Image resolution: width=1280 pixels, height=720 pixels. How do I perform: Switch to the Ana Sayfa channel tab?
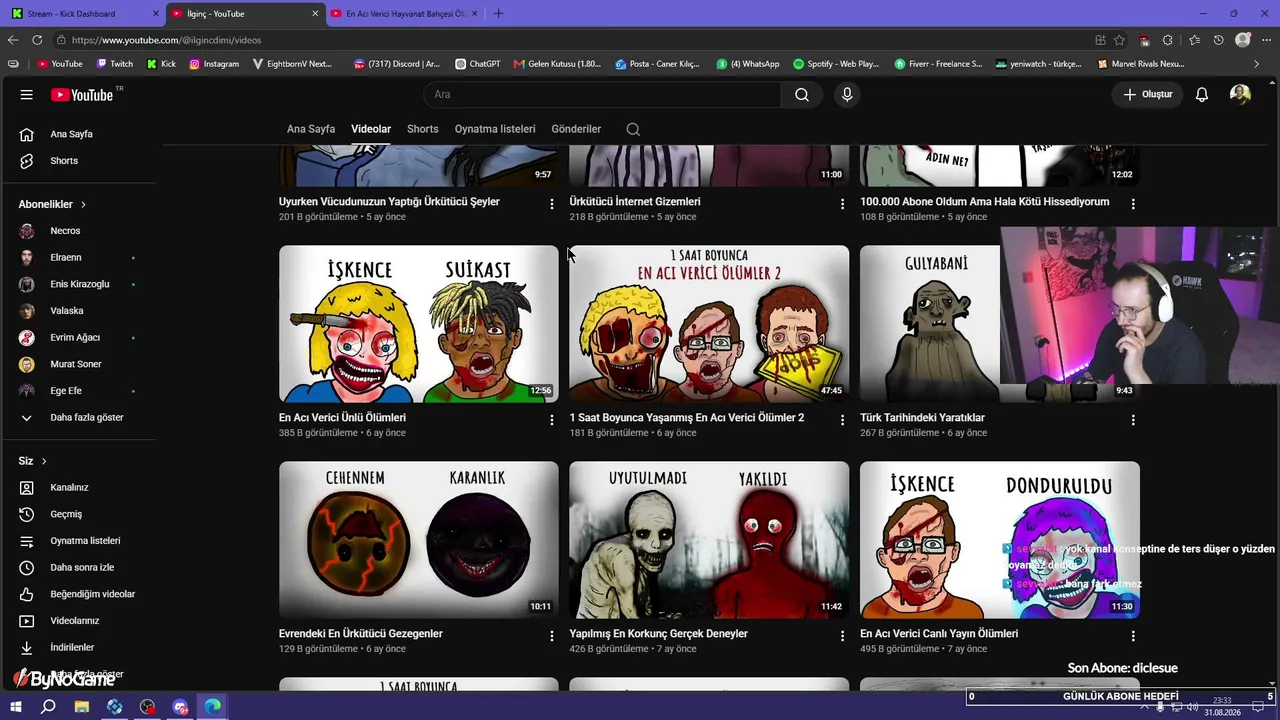pyautogui.click(x=311, y=129)
